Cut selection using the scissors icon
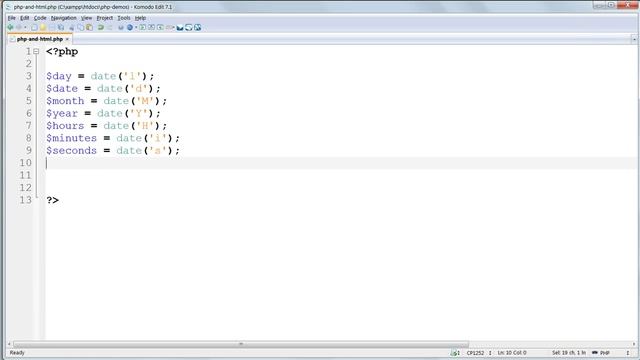 click(71, 27)
